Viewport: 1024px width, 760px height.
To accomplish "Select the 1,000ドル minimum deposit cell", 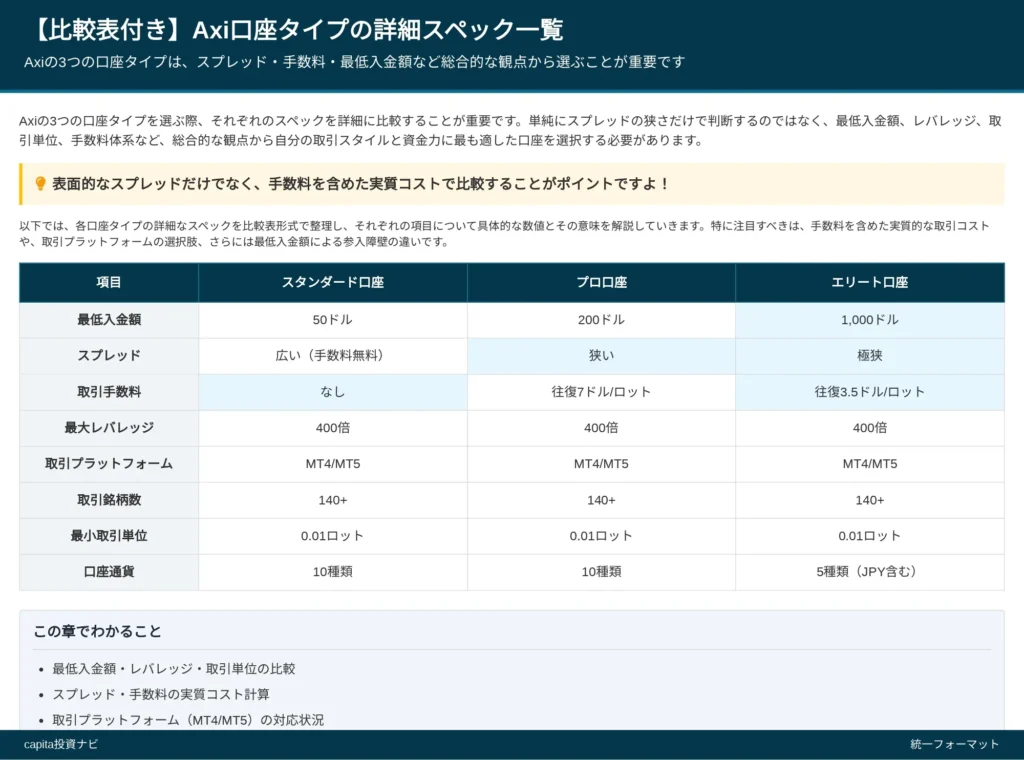I will (x=870, y=320).
